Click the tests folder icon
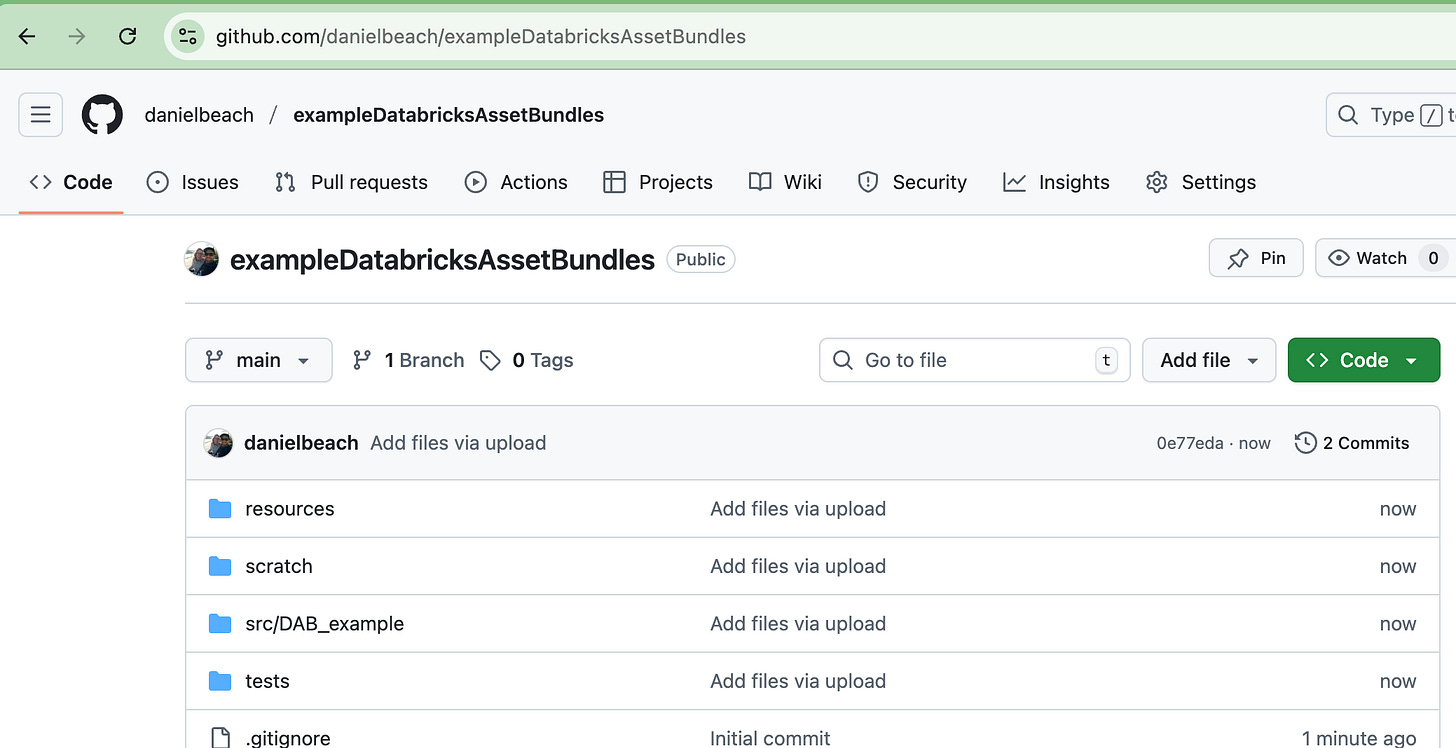 tap(220, 681)
